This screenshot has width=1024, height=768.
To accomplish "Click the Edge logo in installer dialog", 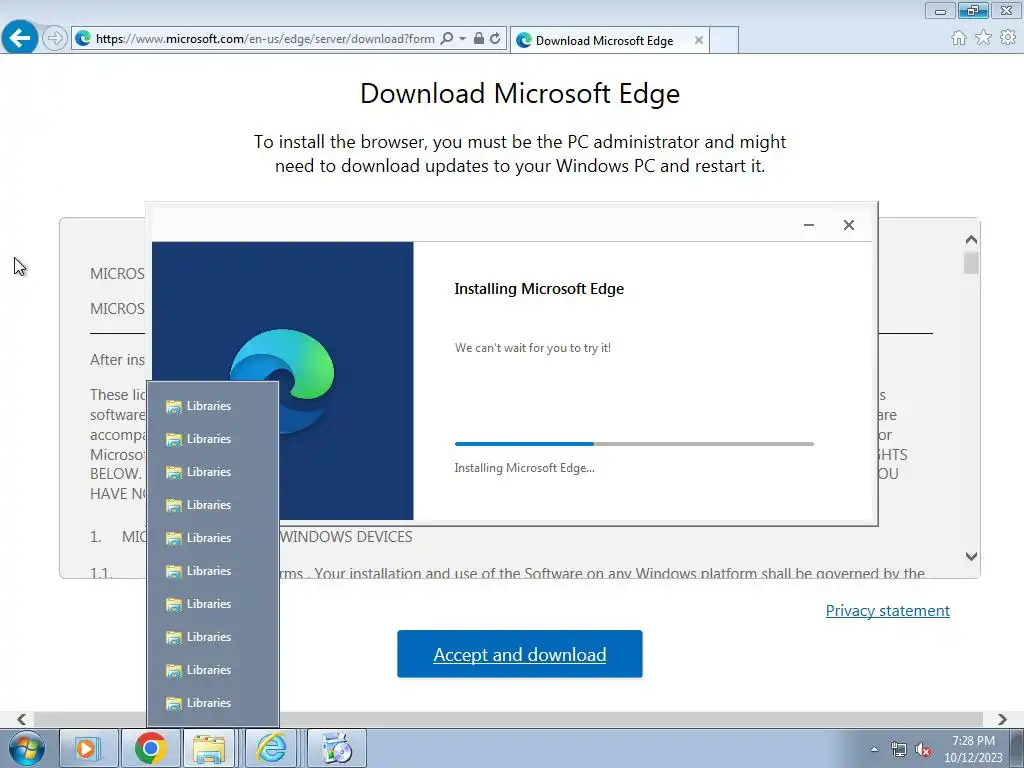I will click(283, 381).
